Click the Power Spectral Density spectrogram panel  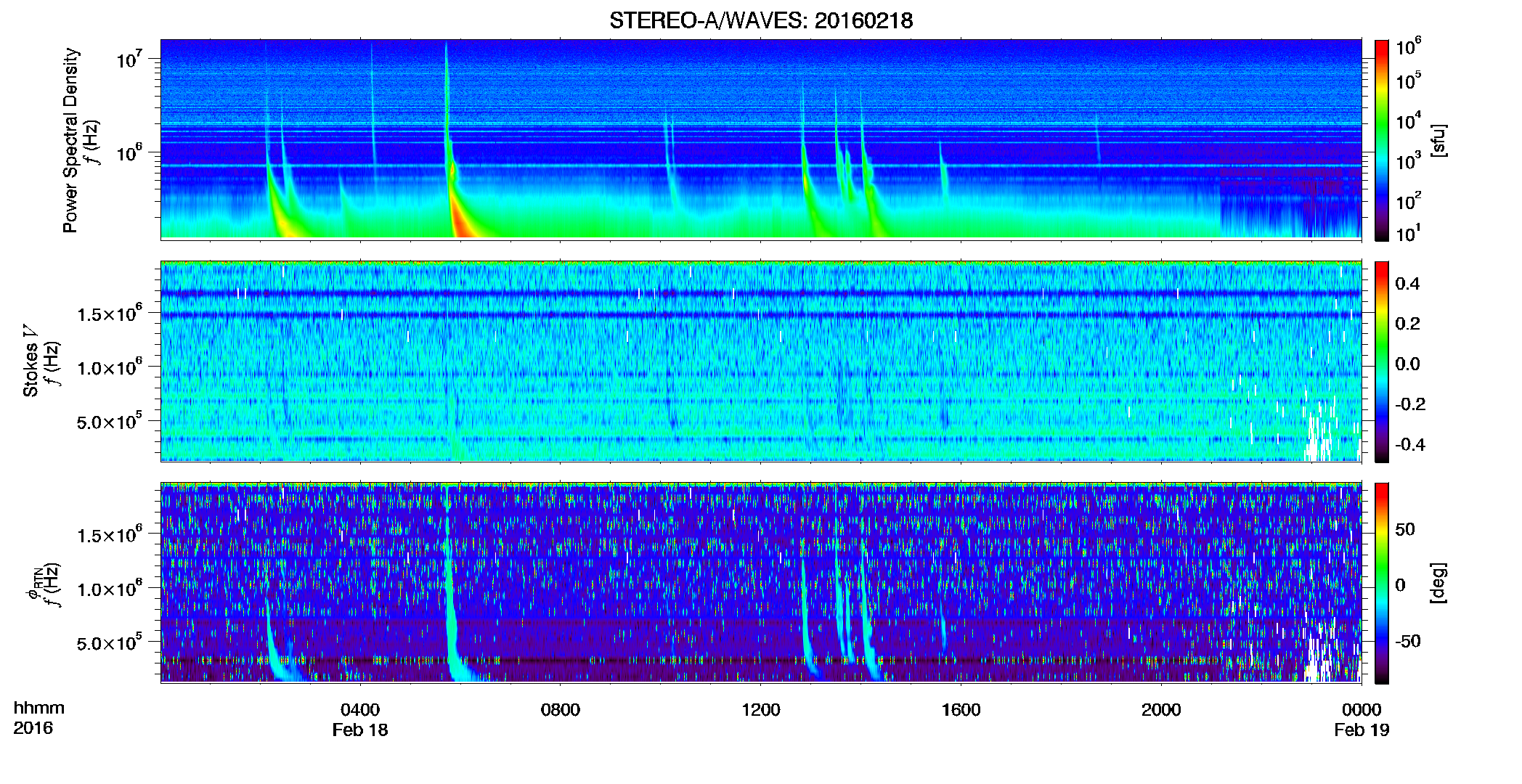(x=761, y=139)
